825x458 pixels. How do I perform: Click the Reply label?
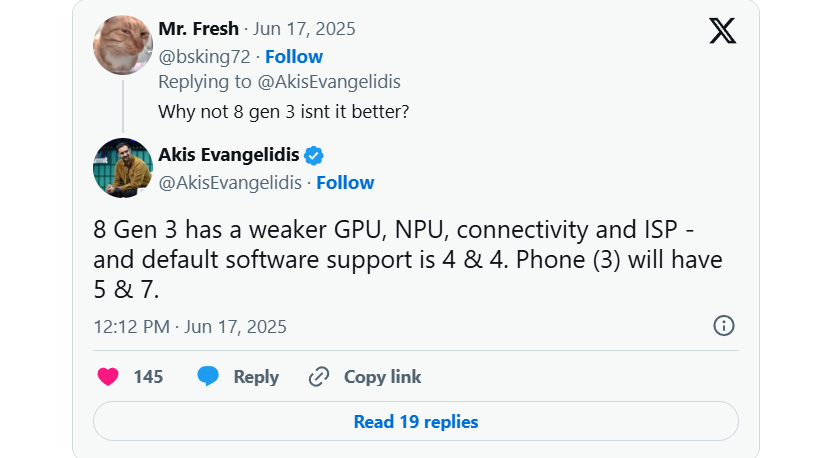click(x=256, y=377)
